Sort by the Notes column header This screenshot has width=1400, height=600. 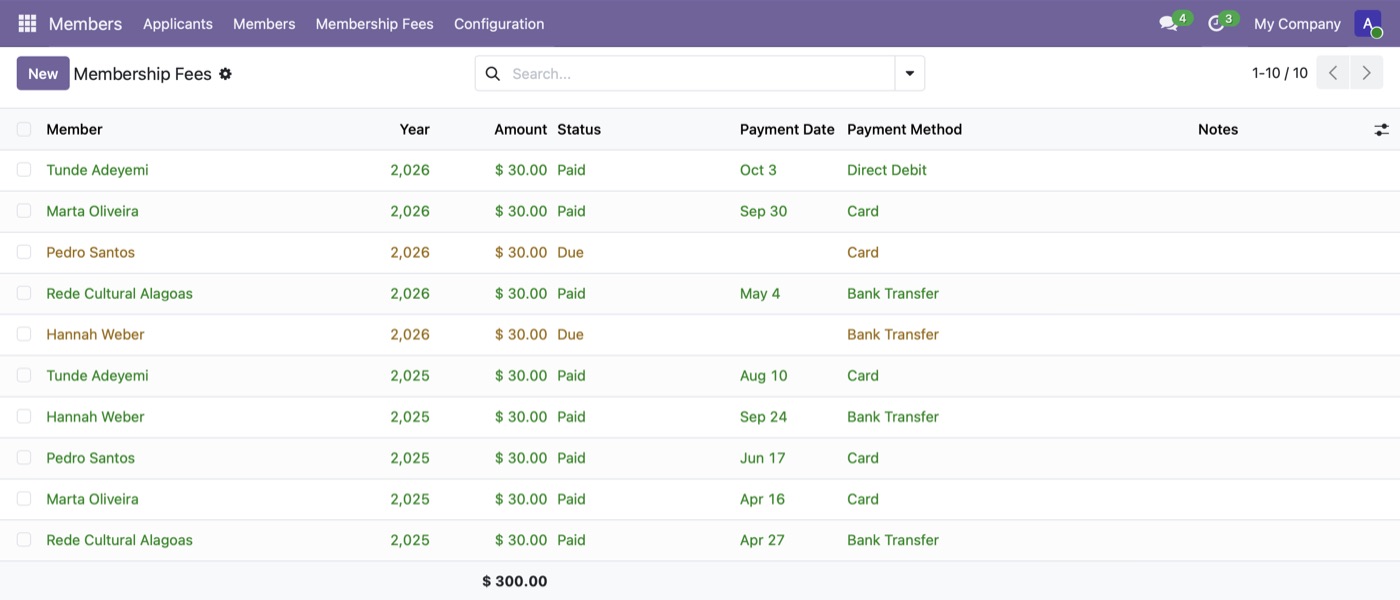tap(1218, 129)
